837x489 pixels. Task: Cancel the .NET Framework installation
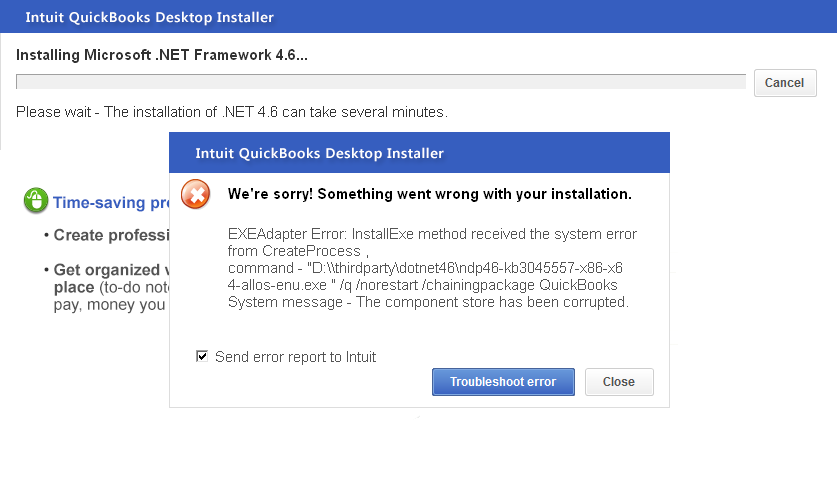784,83
